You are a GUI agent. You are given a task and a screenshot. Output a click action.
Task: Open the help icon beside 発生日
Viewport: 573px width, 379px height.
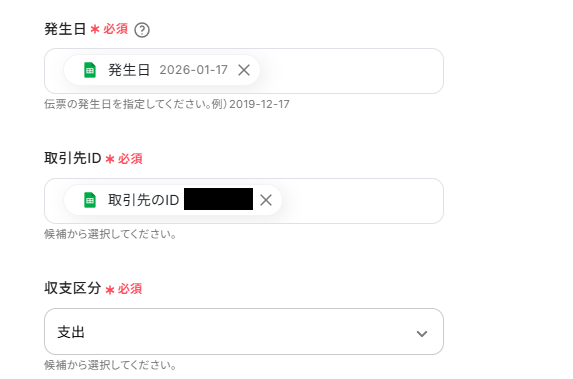pyautogui.click(x=142, y=30)
